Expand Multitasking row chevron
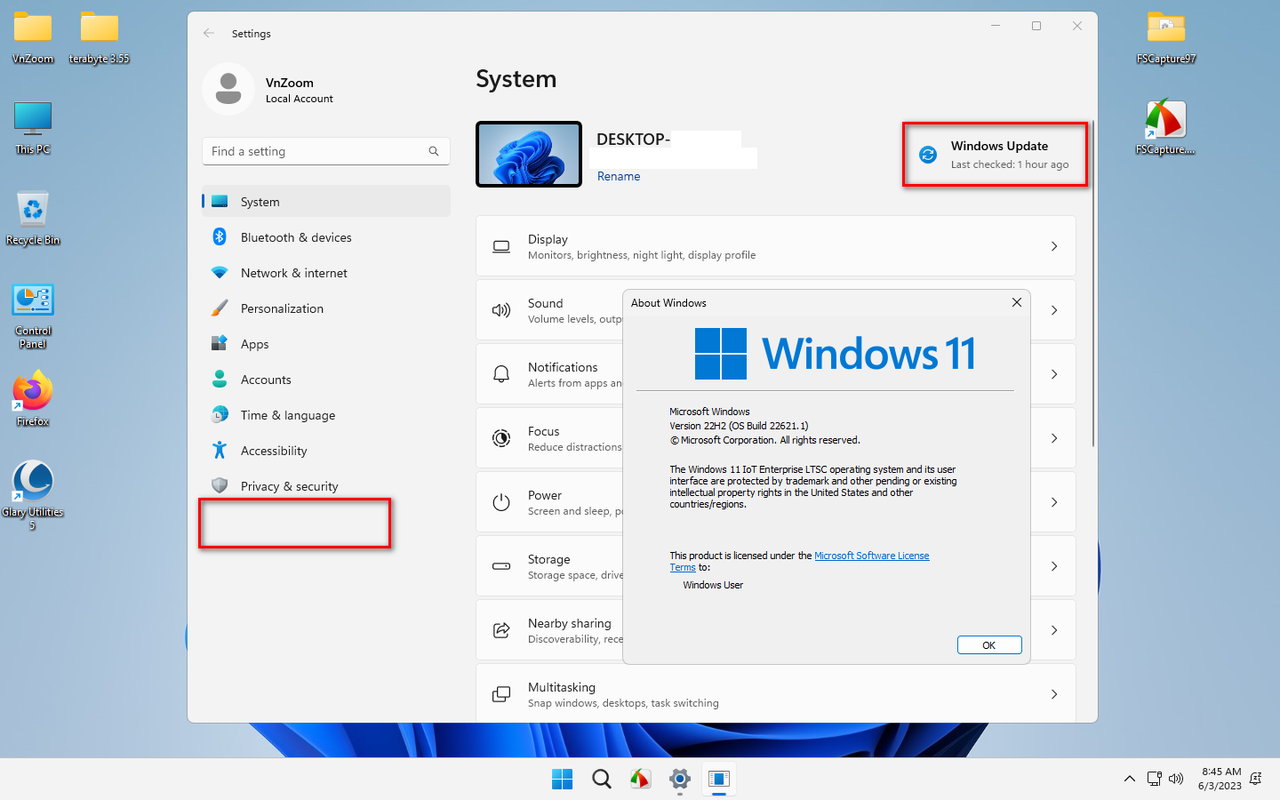 click(1054, 694)
